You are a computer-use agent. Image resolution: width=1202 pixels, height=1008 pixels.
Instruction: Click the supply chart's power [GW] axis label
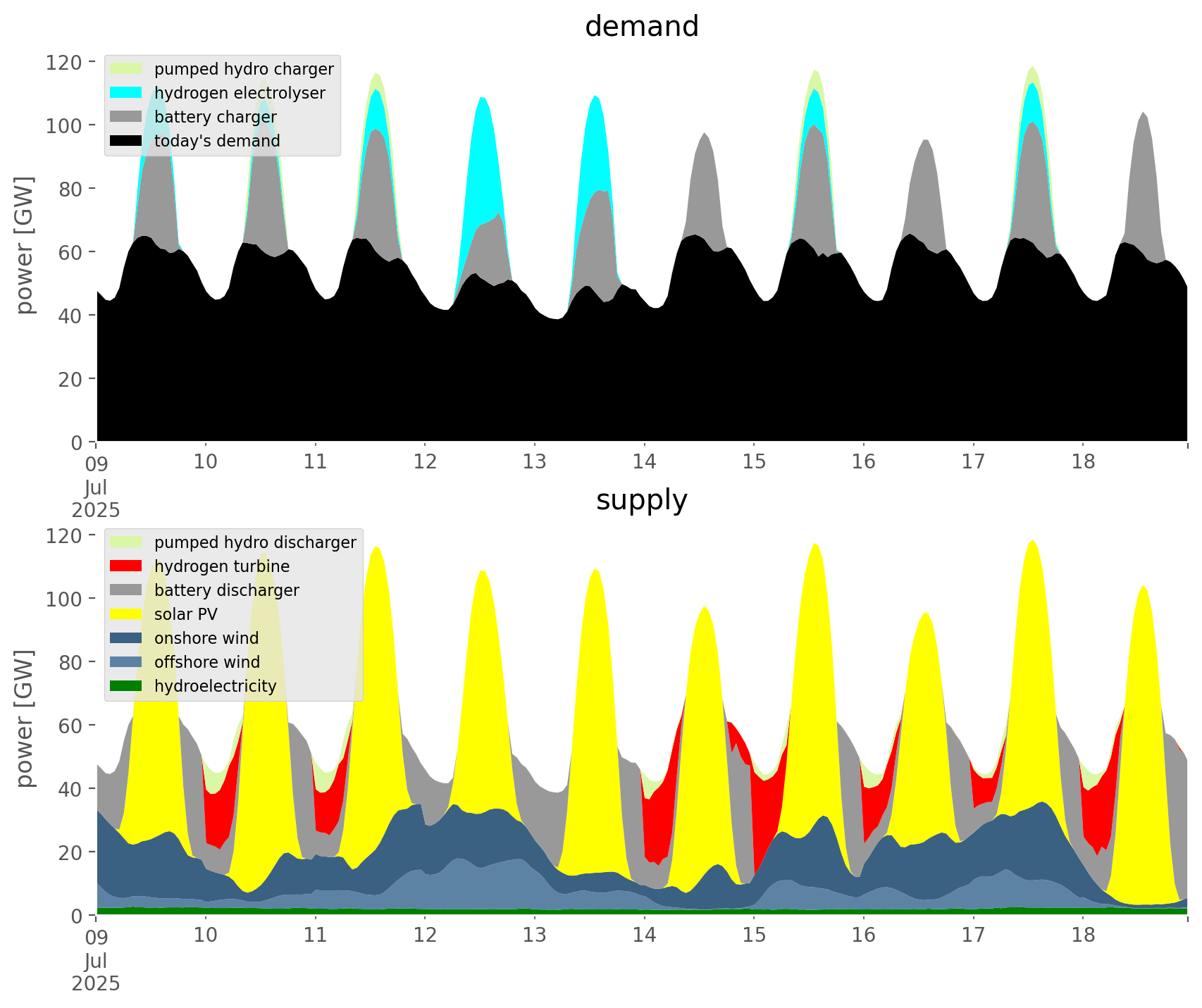coord(25,718)
